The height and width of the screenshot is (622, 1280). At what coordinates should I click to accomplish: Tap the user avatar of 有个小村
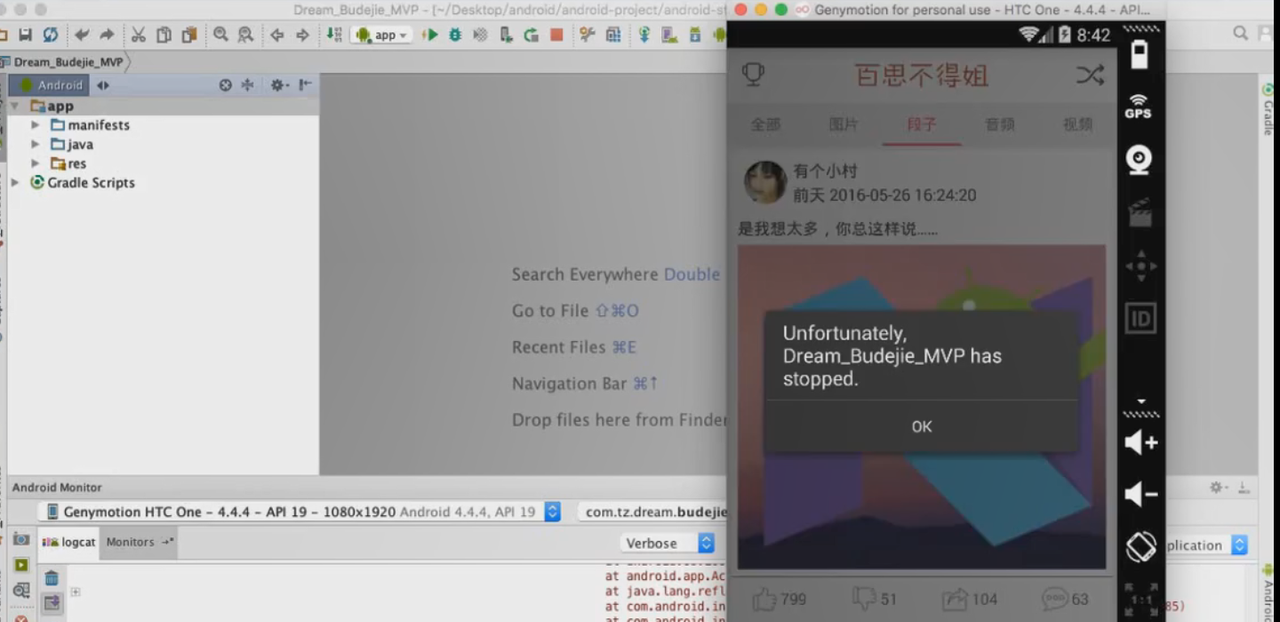[765, 182]
